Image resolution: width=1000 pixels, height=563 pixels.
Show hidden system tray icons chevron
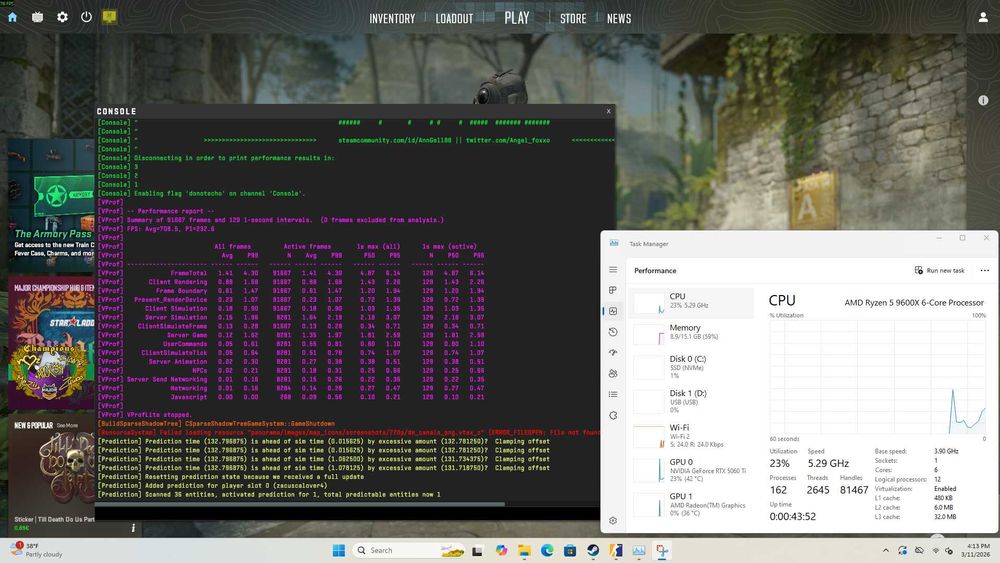(x=885, y=550)
